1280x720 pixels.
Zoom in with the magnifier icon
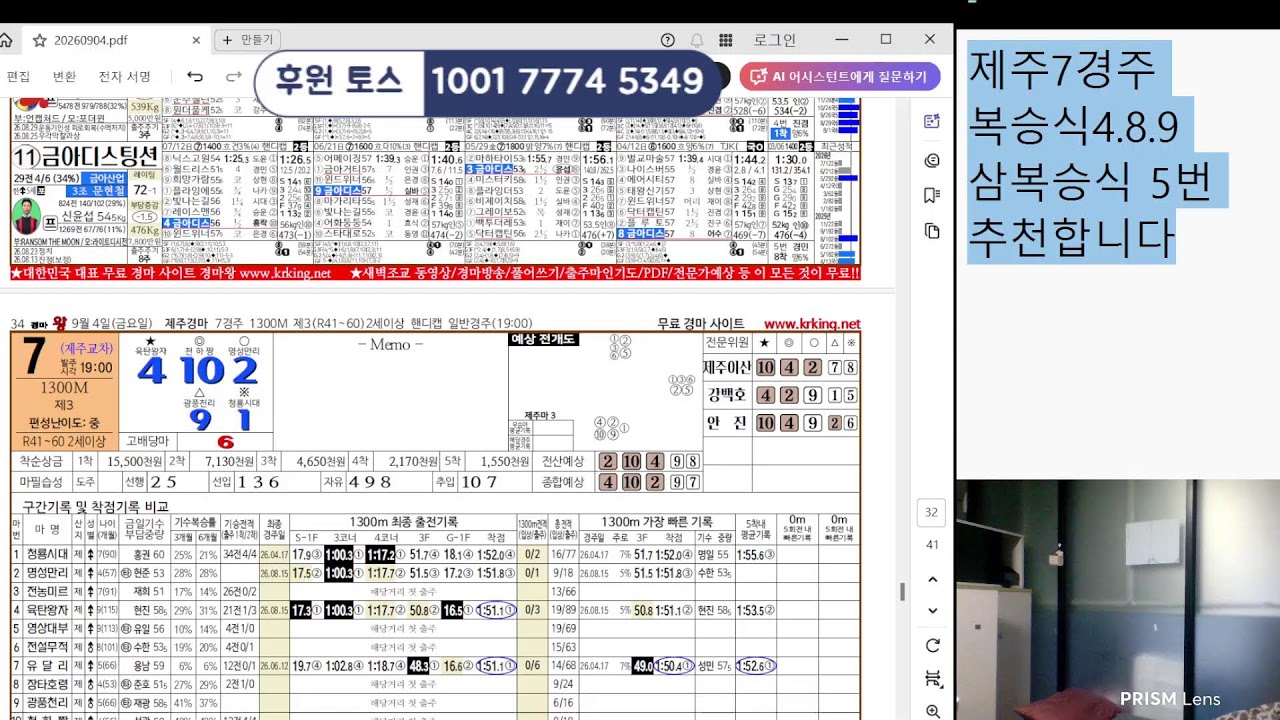[932, 711]
